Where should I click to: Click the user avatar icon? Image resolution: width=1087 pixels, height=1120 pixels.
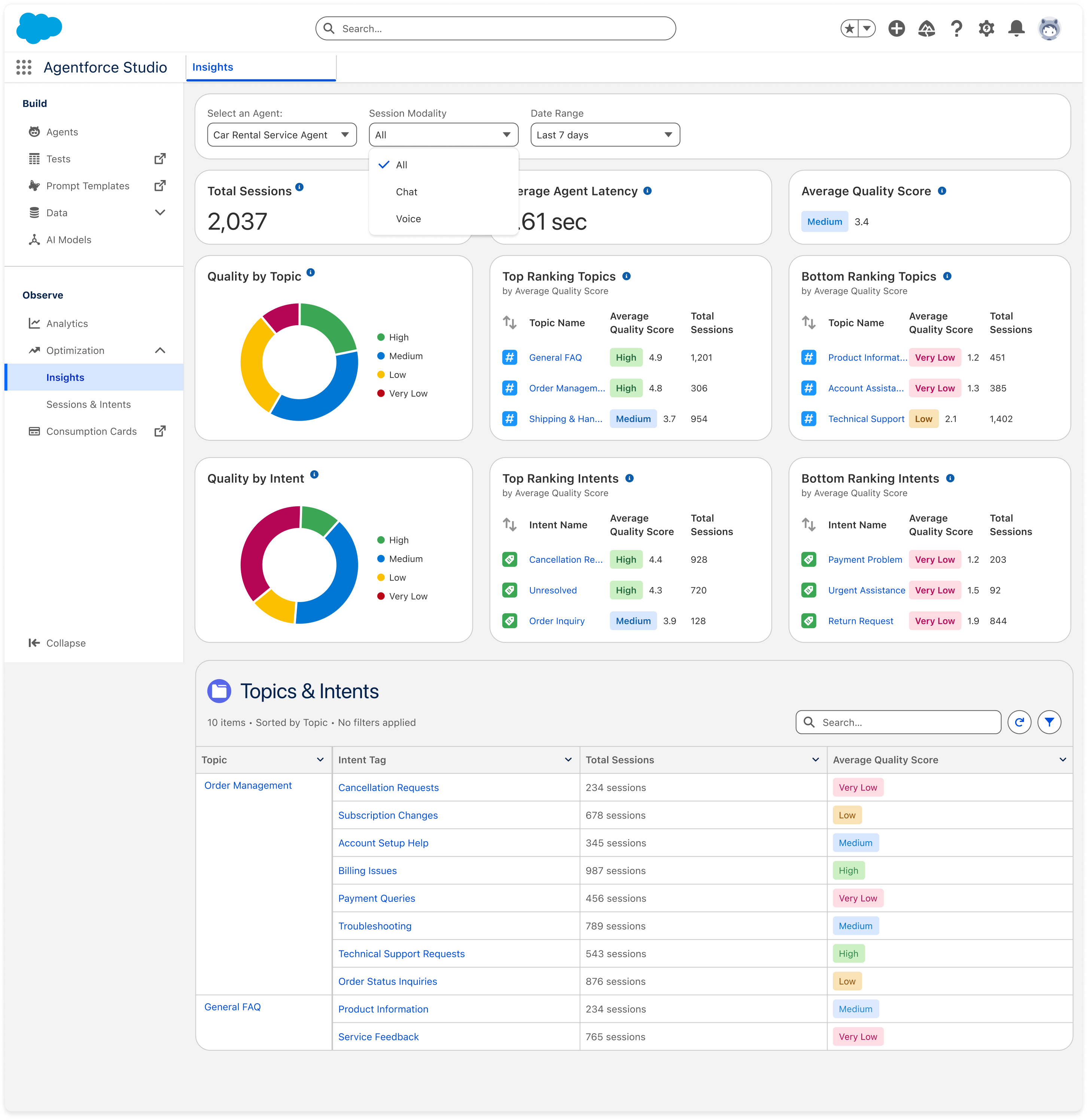[1049, 28]
